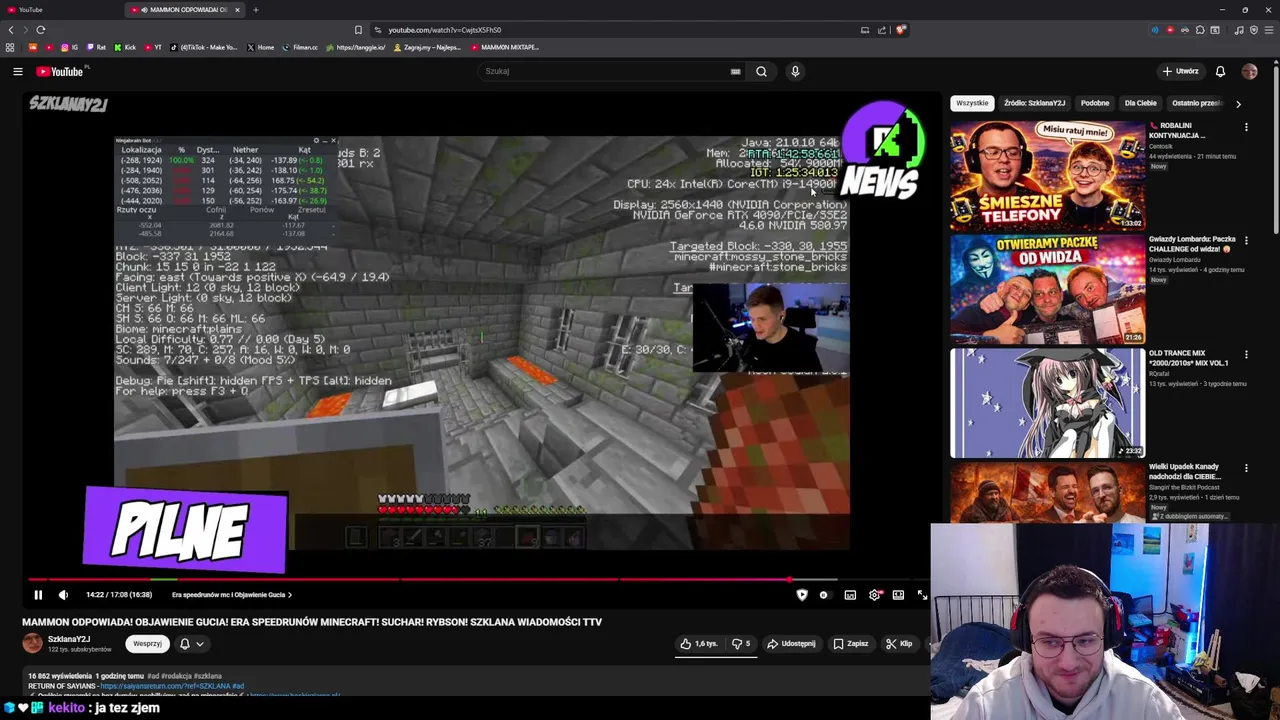Open options for Wielki Upadek Kanady video
This screenshot has width=1280, height=720.
(1246, 468)
